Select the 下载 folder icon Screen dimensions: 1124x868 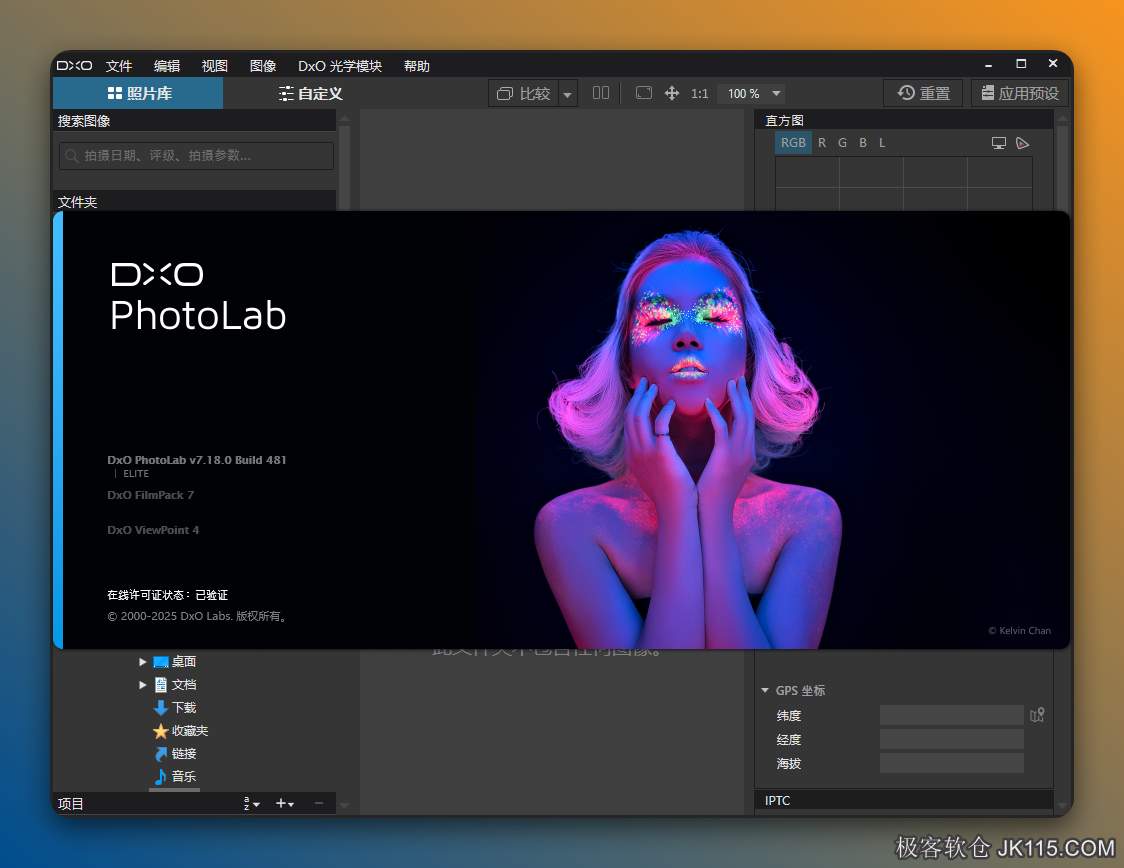161,707
